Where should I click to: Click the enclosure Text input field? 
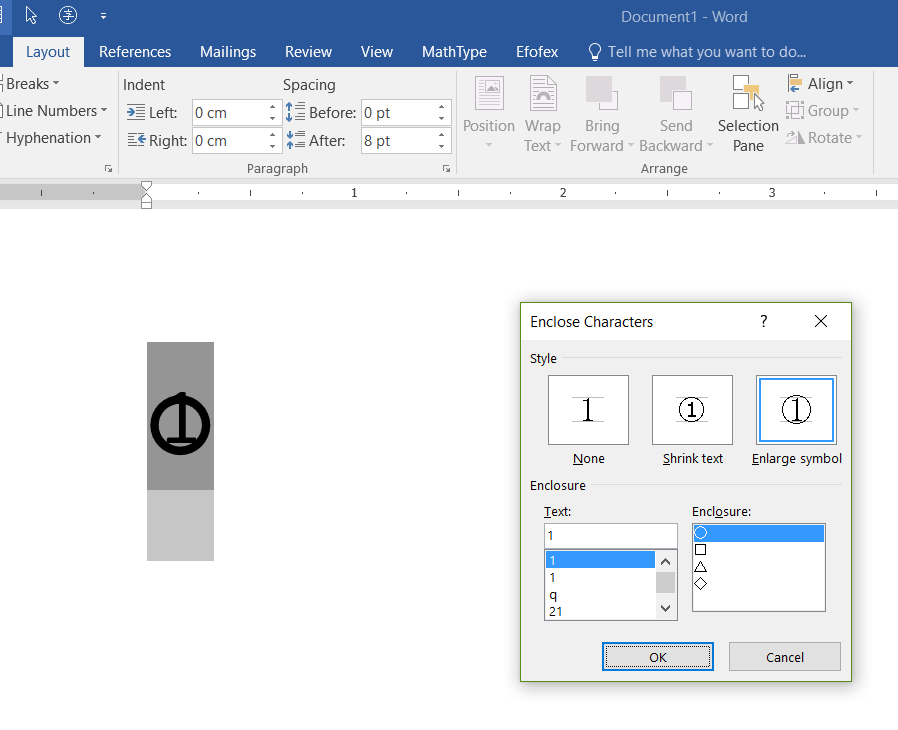coord(610,536)
